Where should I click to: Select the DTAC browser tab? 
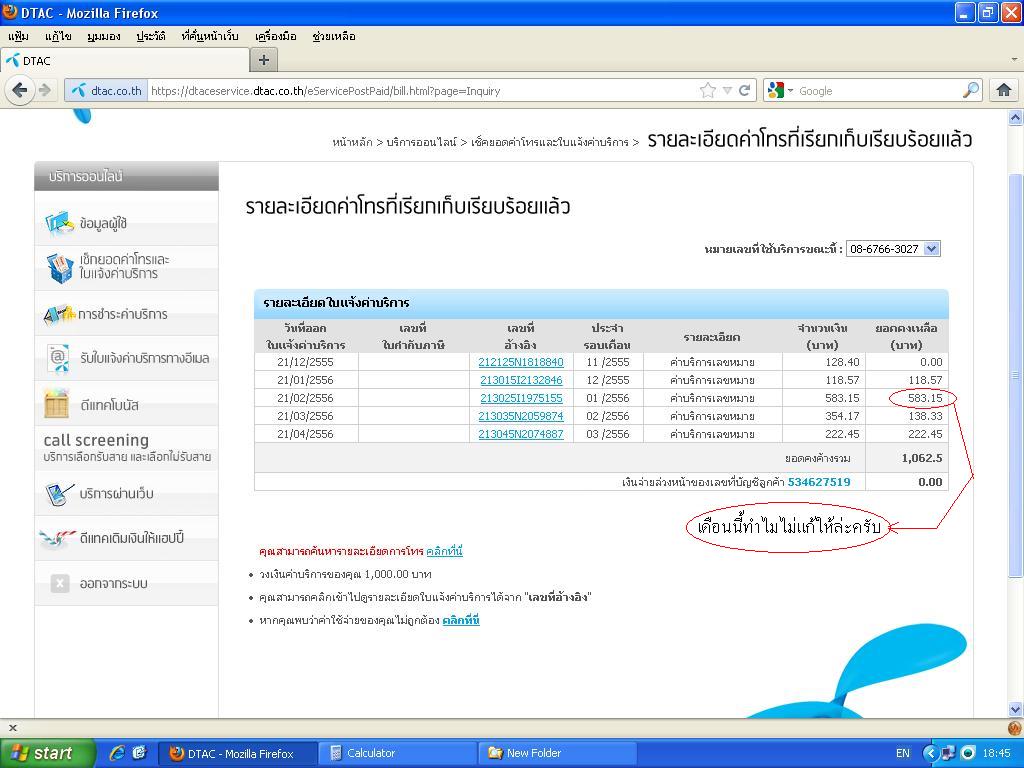point(125,61)
